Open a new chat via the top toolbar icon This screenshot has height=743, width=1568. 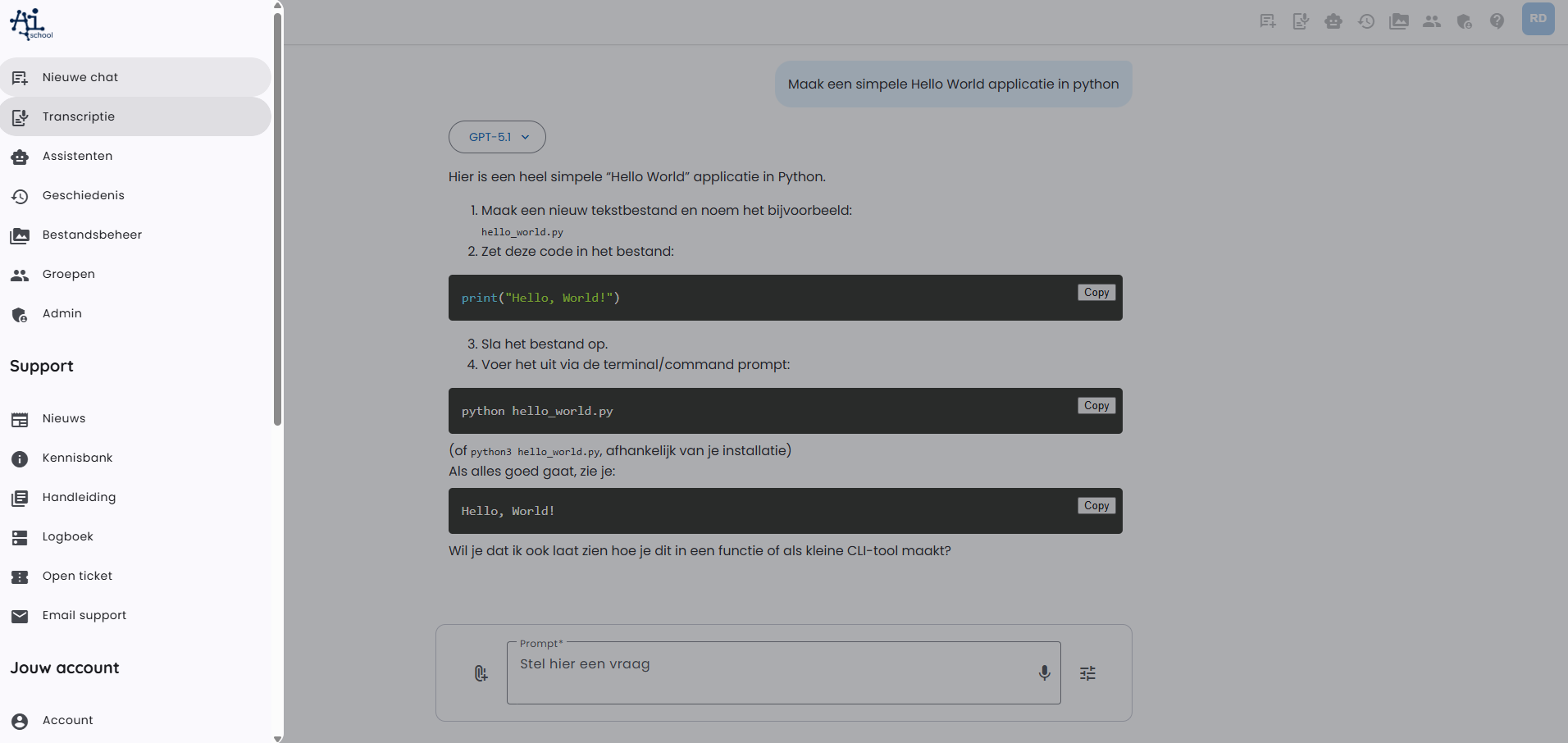[1268, 21]
